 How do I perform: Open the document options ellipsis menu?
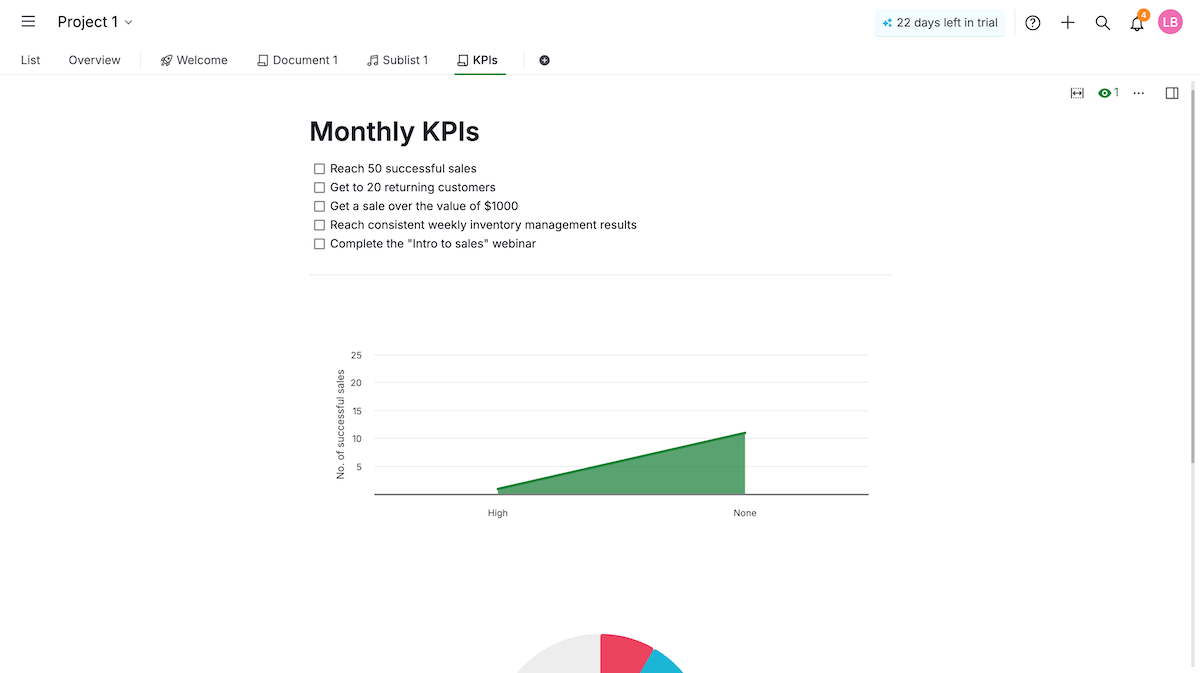click(x=1138, y=92)
